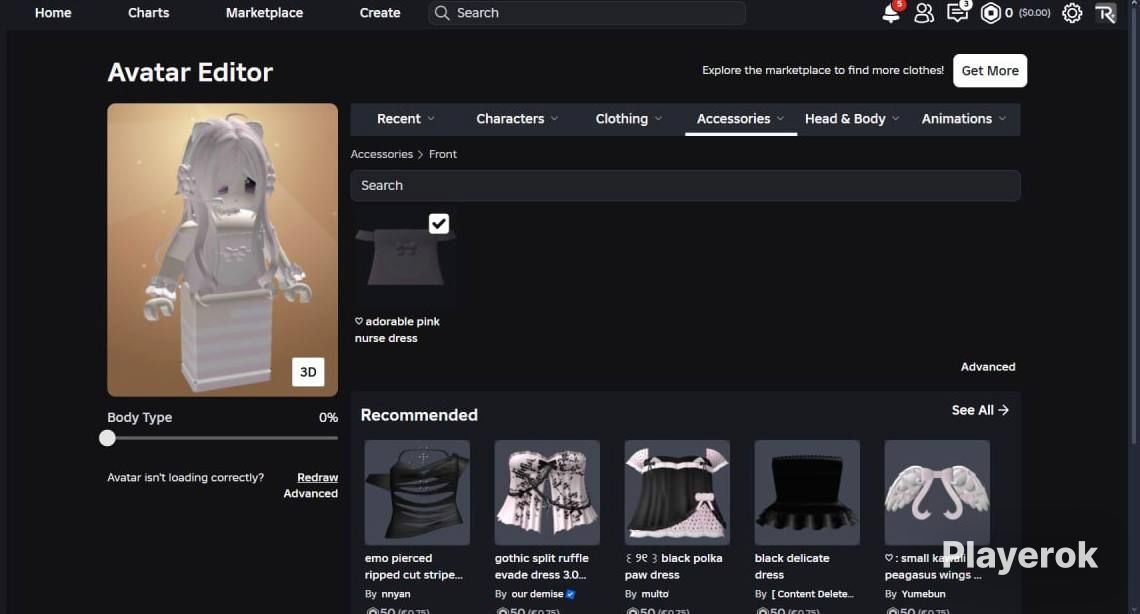The image size is (1140, 614).
Task: Toggle the 3D avatar view button
Action: (308, 372)
